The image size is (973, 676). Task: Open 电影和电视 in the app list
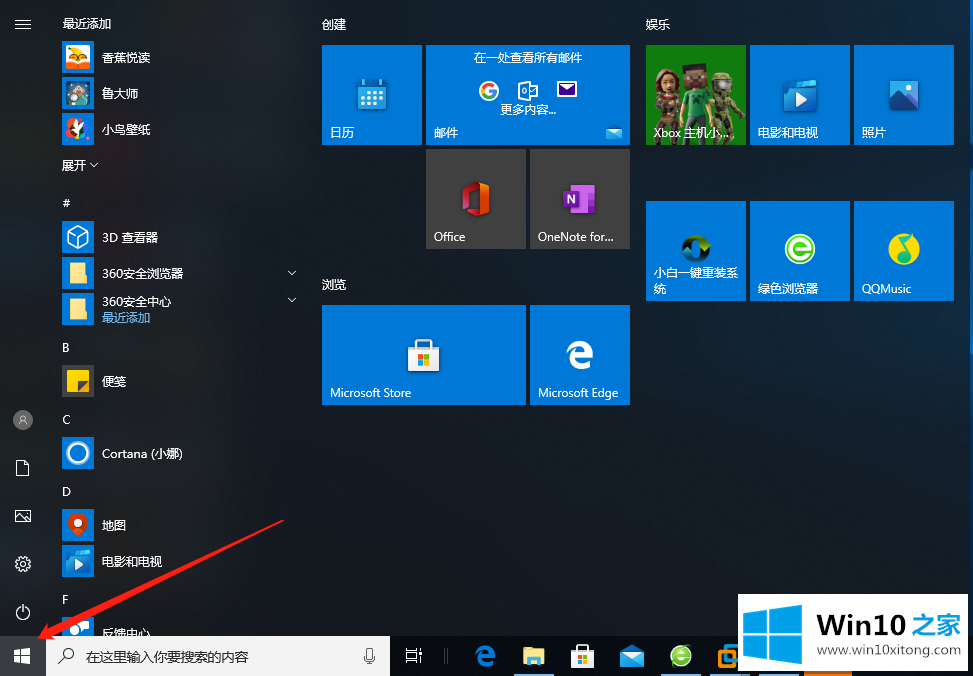coord(180,561)
